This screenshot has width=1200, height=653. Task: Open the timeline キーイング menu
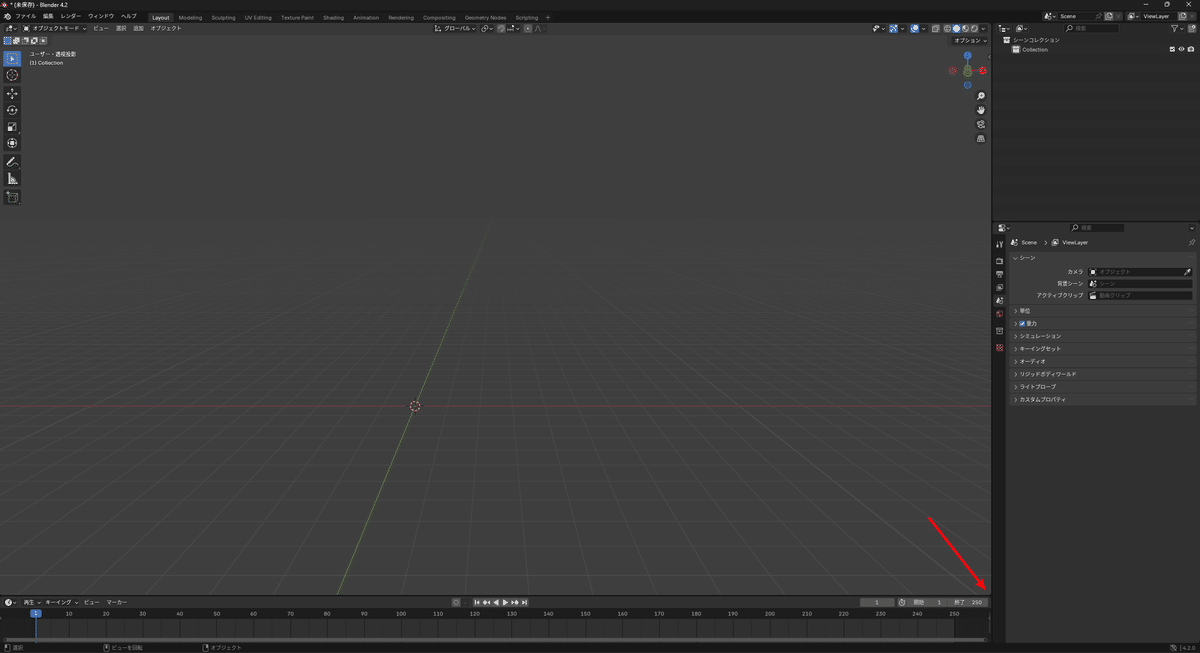(x=61, y=602)
